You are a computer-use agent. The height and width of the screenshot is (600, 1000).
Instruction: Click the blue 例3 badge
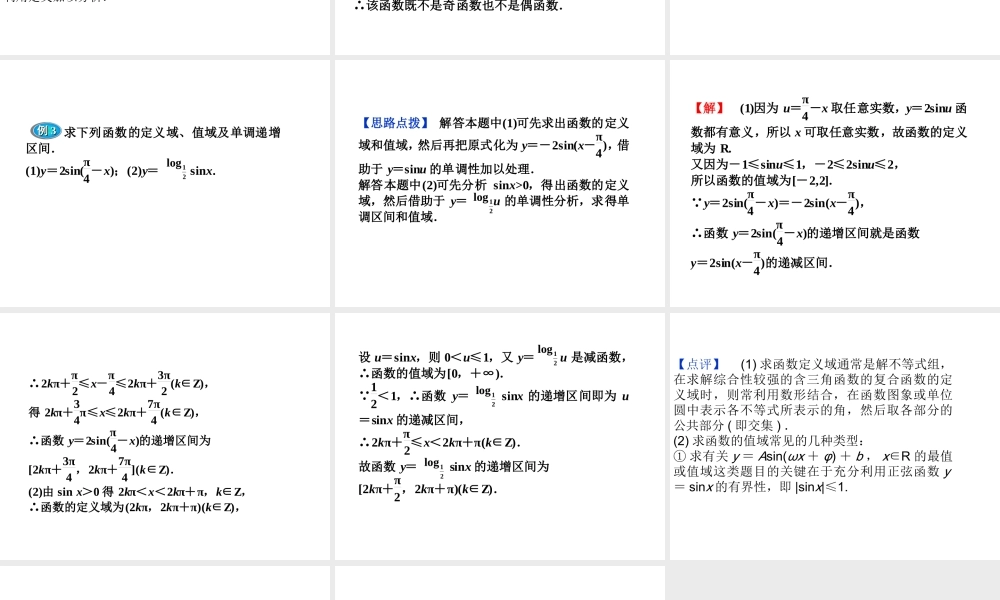tap(46, 131)
